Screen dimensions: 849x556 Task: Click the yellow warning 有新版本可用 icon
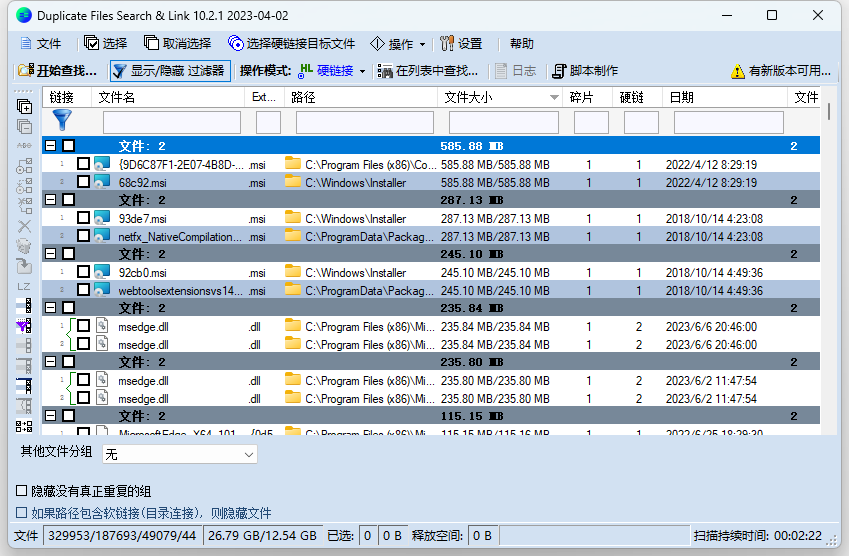point(737,71)
